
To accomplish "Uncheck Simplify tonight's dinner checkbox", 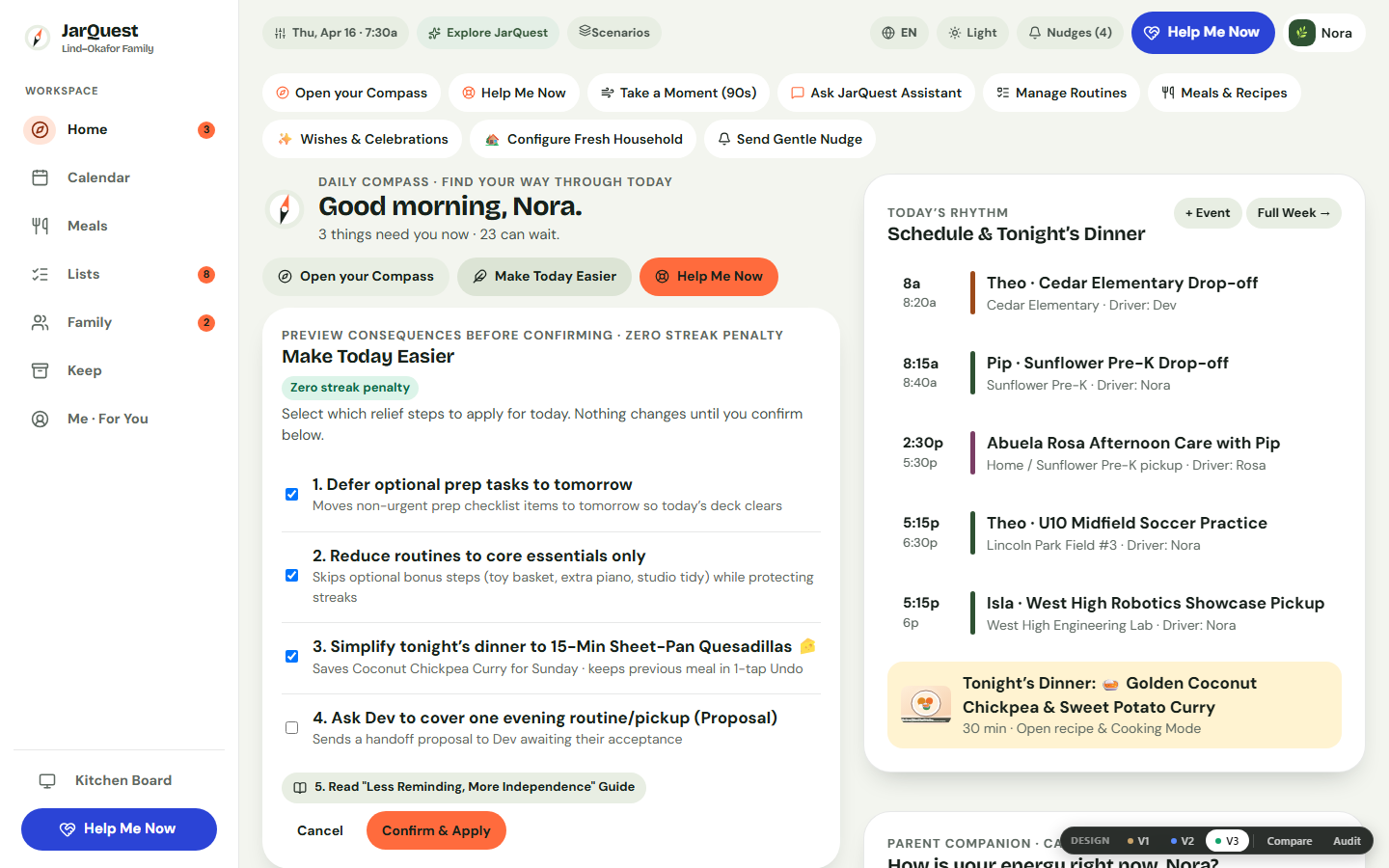I will (291, 657).
